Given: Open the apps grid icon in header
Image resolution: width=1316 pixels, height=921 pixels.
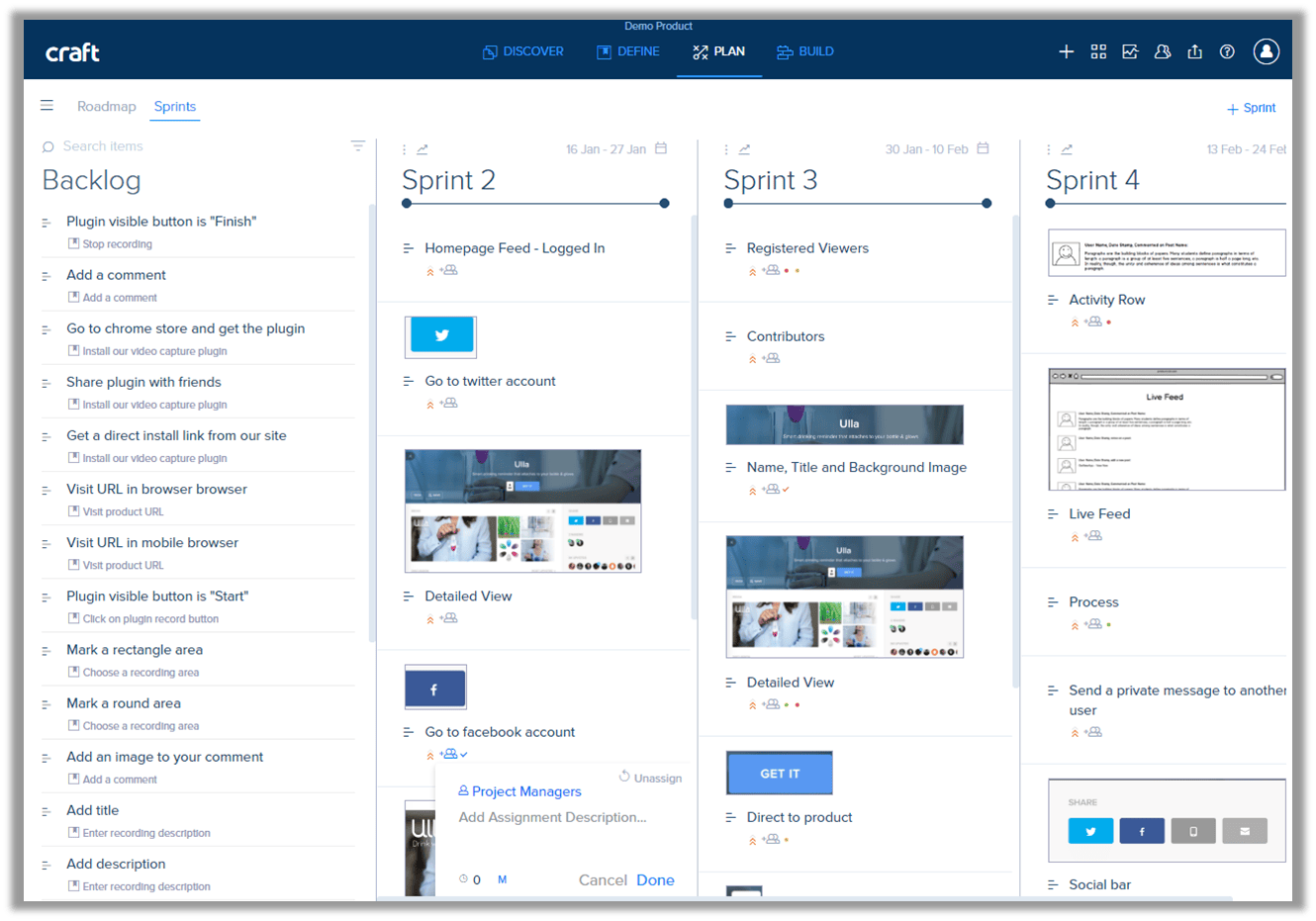Looking at the screenshot, I should pos(1098,51).
